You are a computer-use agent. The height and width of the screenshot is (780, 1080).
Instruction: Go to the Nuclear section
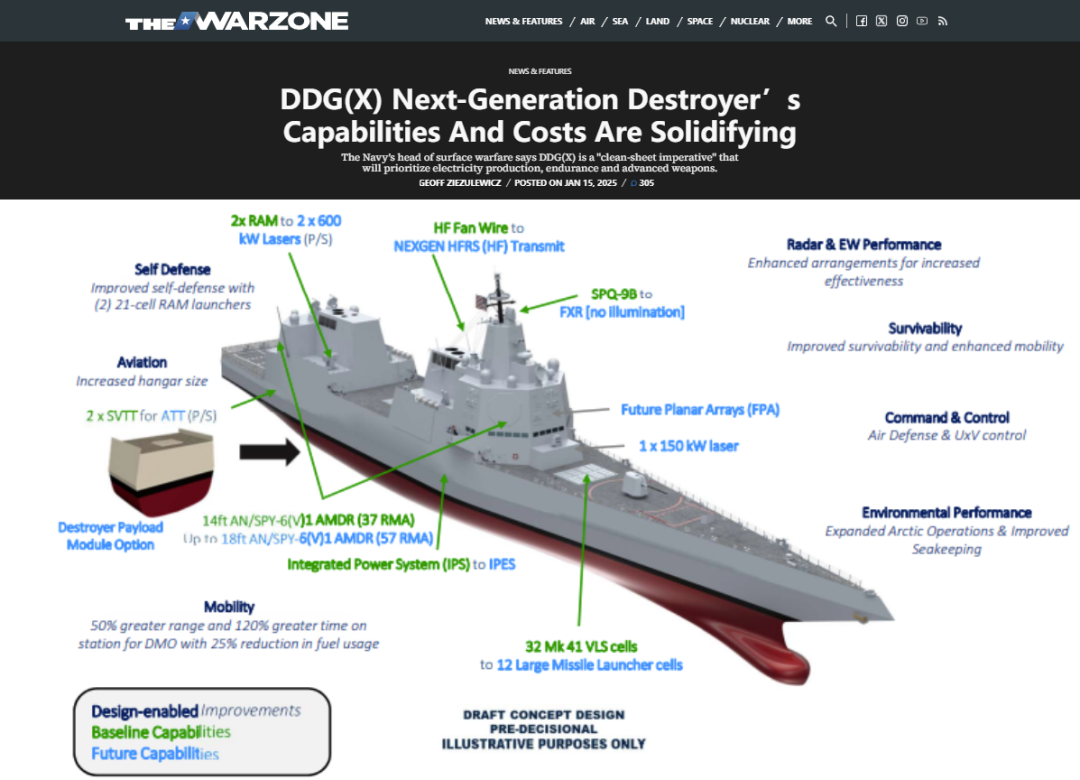(x=750, y=21)
